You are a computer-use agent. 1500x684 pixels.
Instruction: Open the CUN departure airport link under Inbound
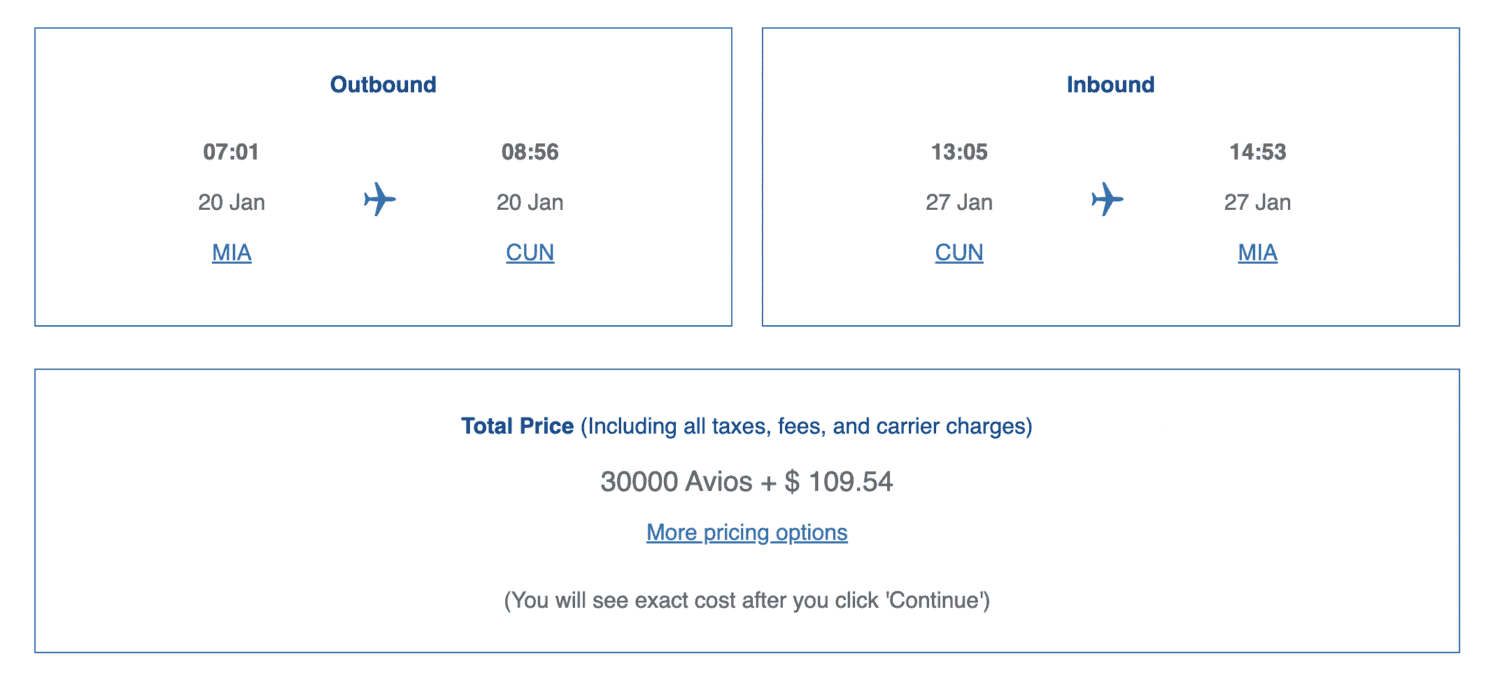click(959, 253)
